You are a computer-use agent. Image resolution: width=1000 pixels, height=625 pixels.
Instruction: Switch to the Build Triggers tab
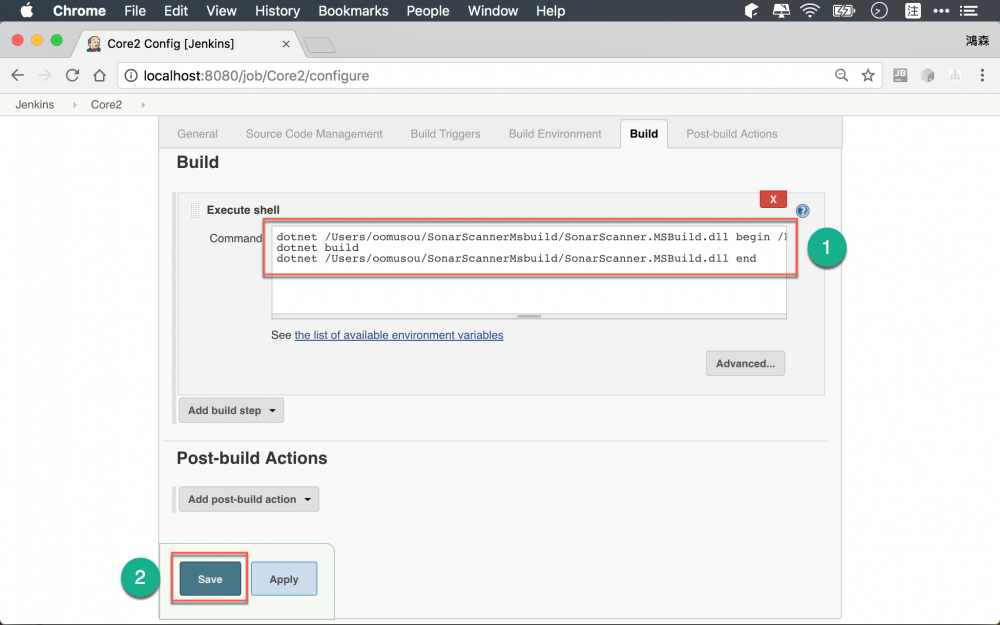coord(444,133)
